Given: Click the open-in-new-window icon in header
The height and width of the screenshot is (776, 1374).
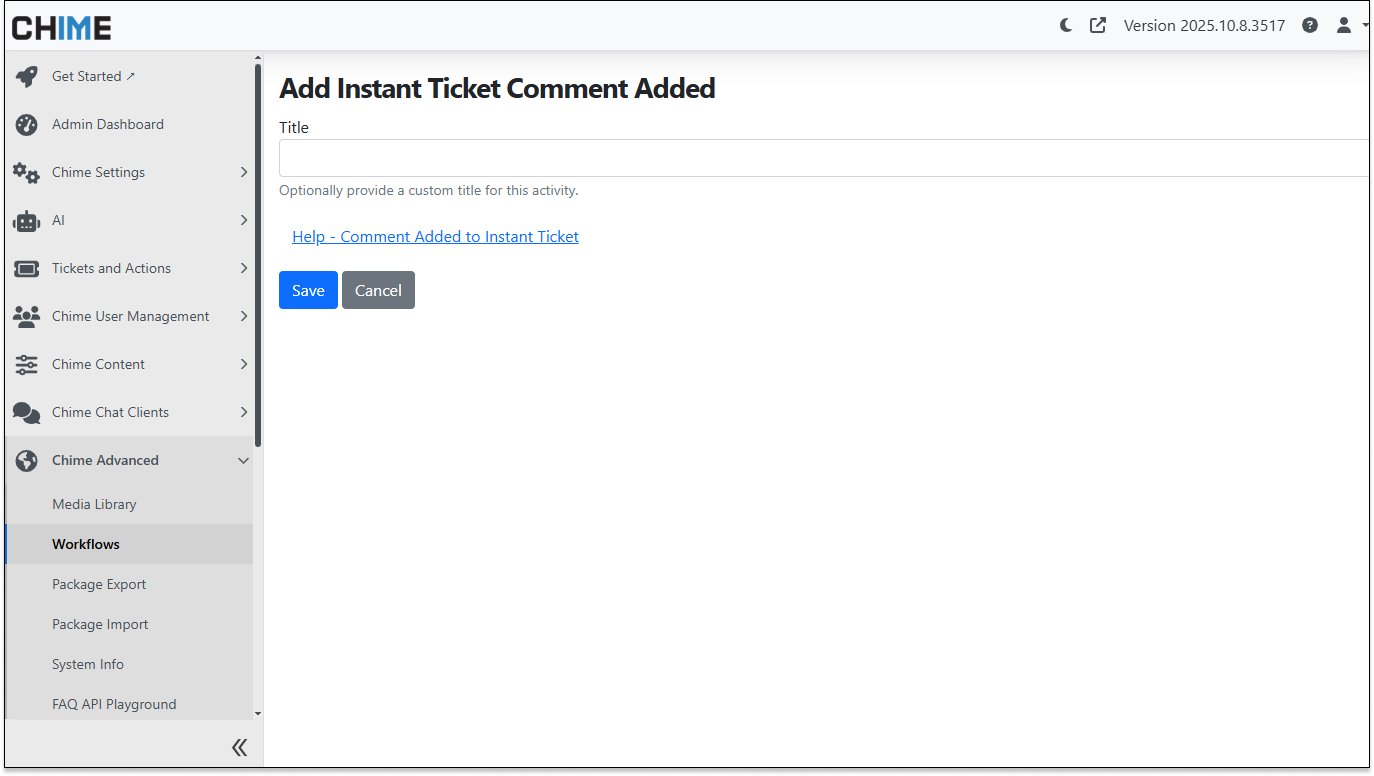Looking at the screenshot, I should point(1098,26).
